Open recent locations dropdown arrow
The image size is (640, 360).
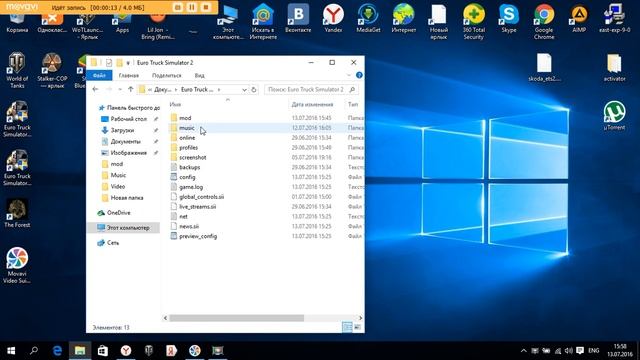coord(120,89)
